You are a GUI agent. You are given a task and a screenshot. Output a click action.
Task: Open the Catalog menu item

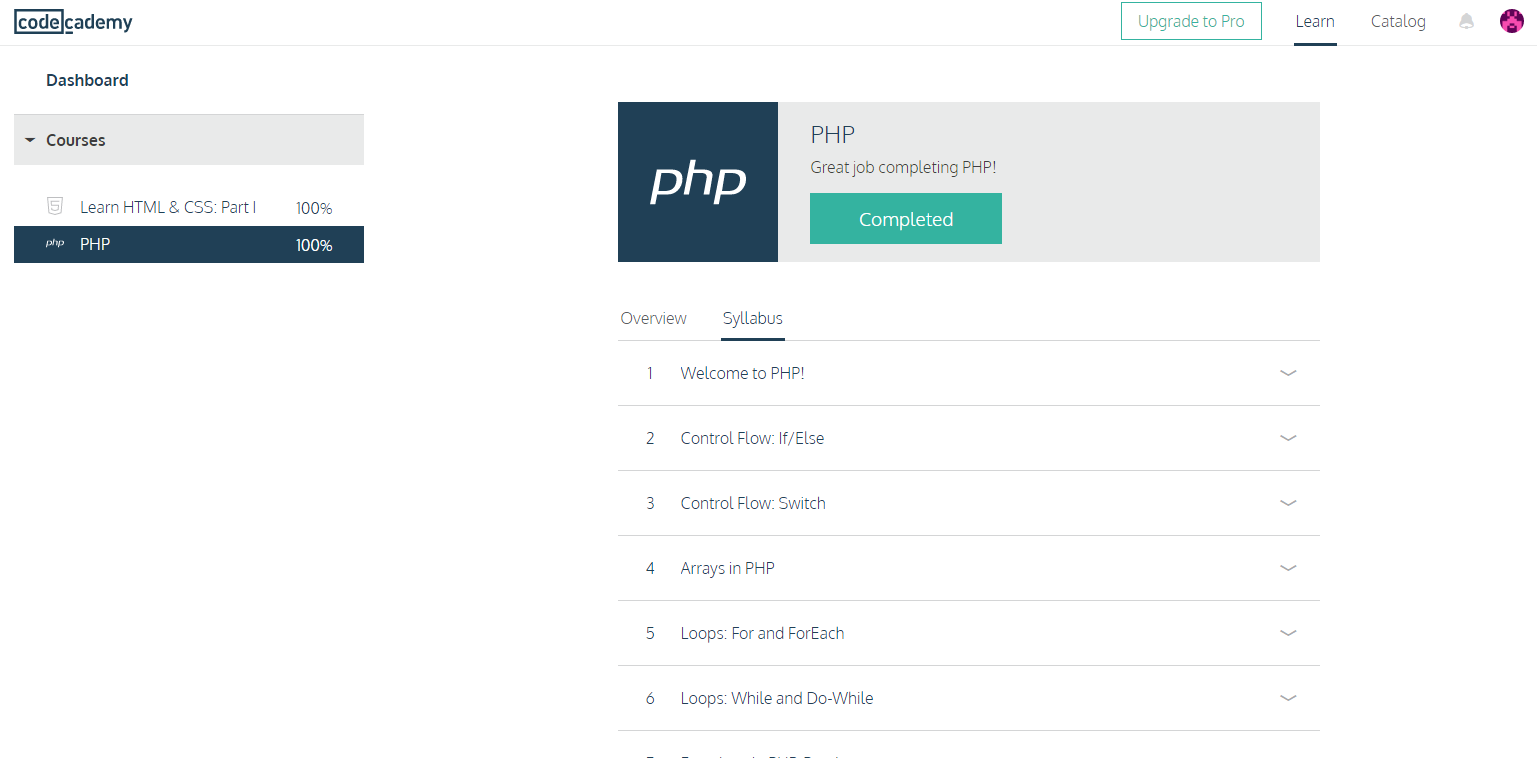click(1398, 21)
